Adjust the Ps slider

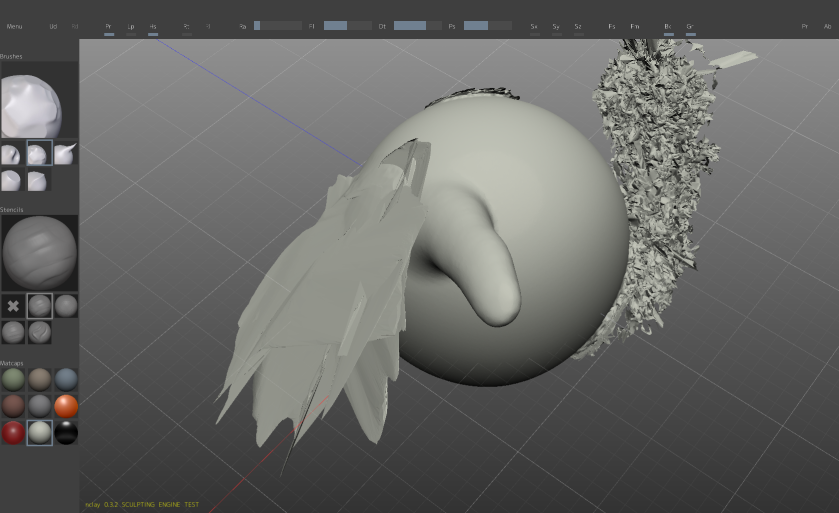(488, 26)
